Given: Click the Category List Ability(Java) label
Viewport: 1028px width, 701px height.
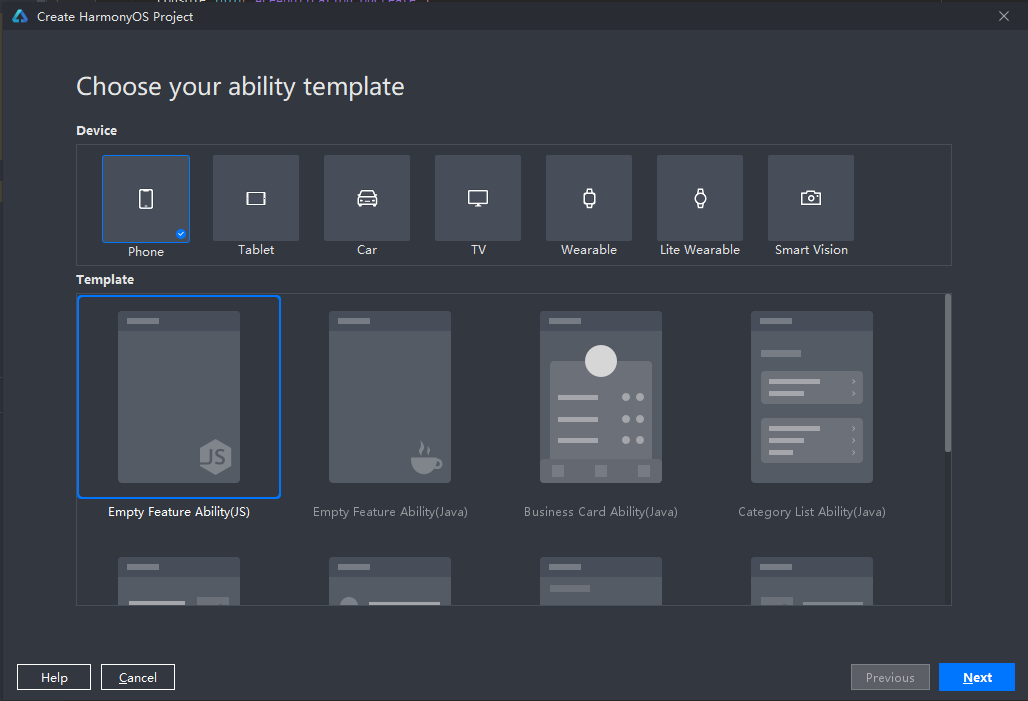Looking at the screenshot, I should (x=812, y=512).
